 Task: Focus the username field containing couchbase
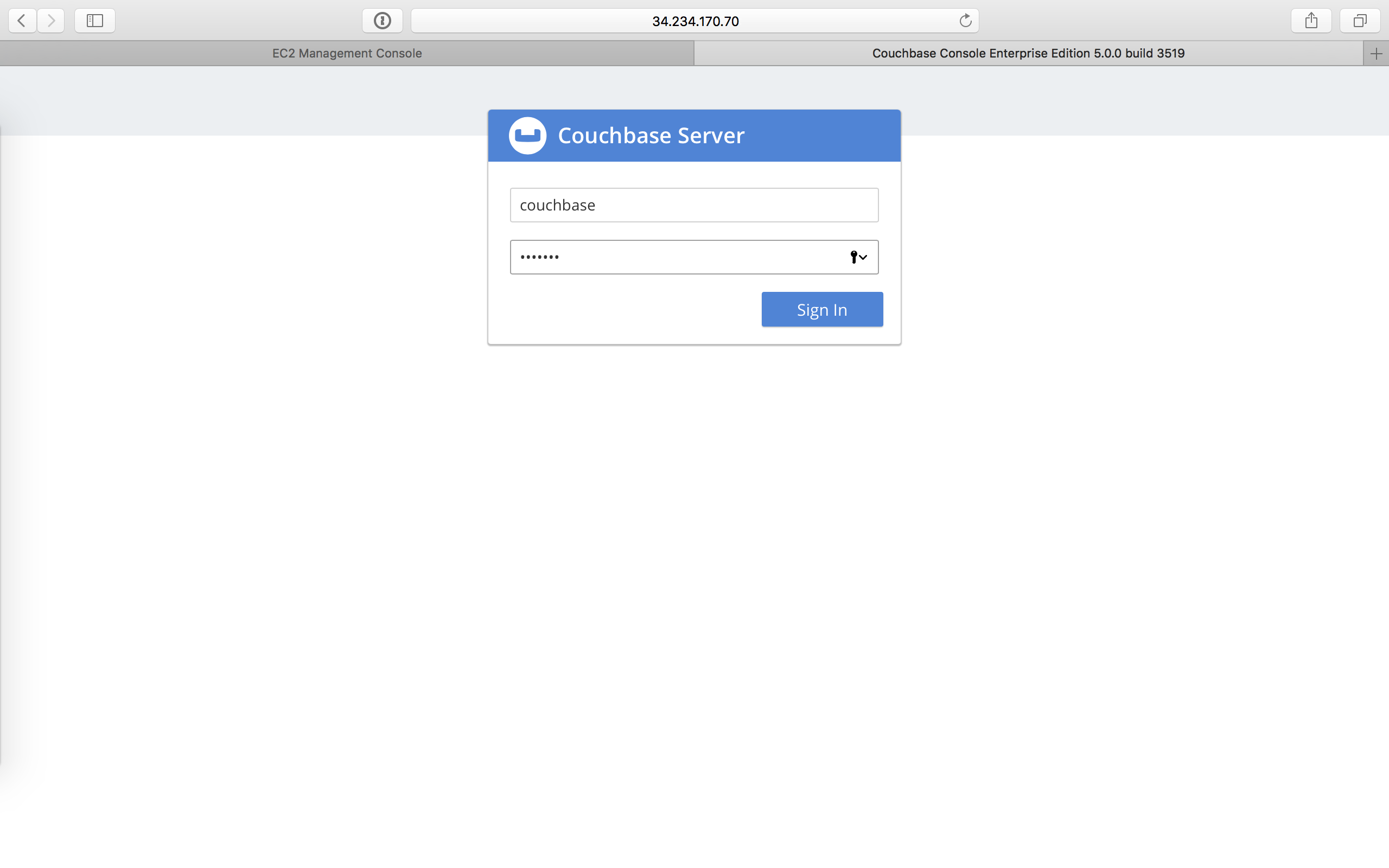694,205
